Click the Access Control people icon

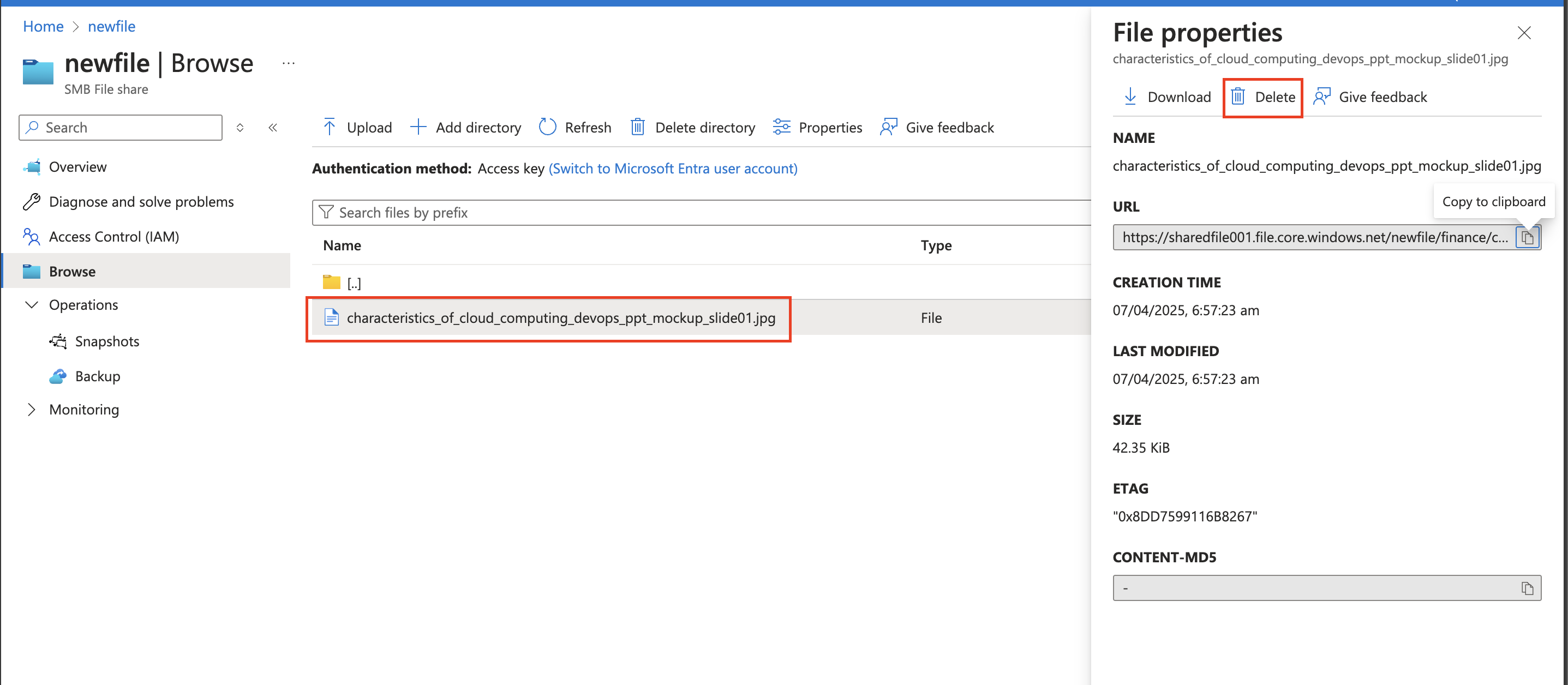(32, 236)
